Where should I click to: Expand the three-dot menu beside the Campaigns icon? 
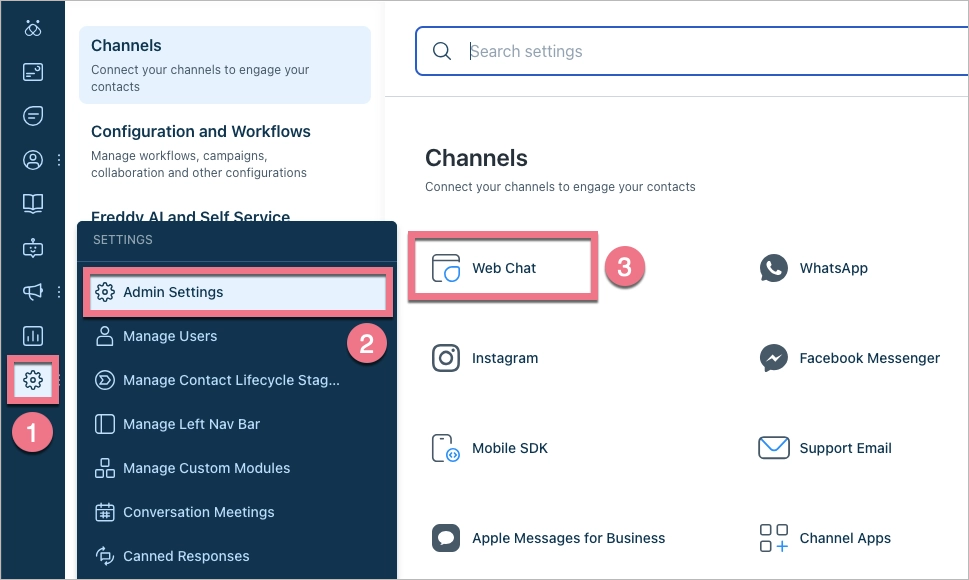pyautogui.click(x=57, y=291)
